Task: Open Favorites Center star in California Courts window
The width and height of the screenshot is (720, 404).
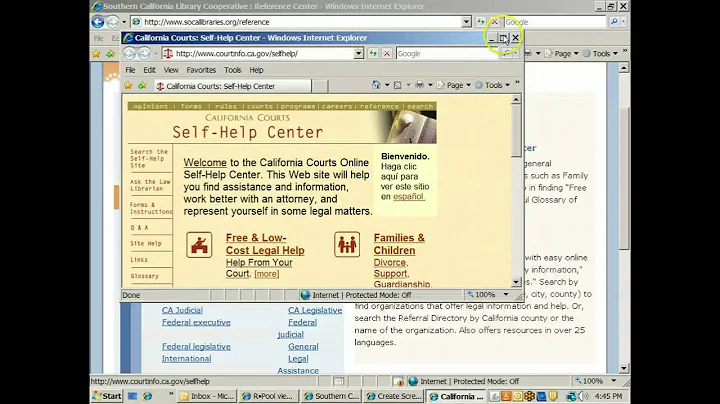Action: pos(128,86)
